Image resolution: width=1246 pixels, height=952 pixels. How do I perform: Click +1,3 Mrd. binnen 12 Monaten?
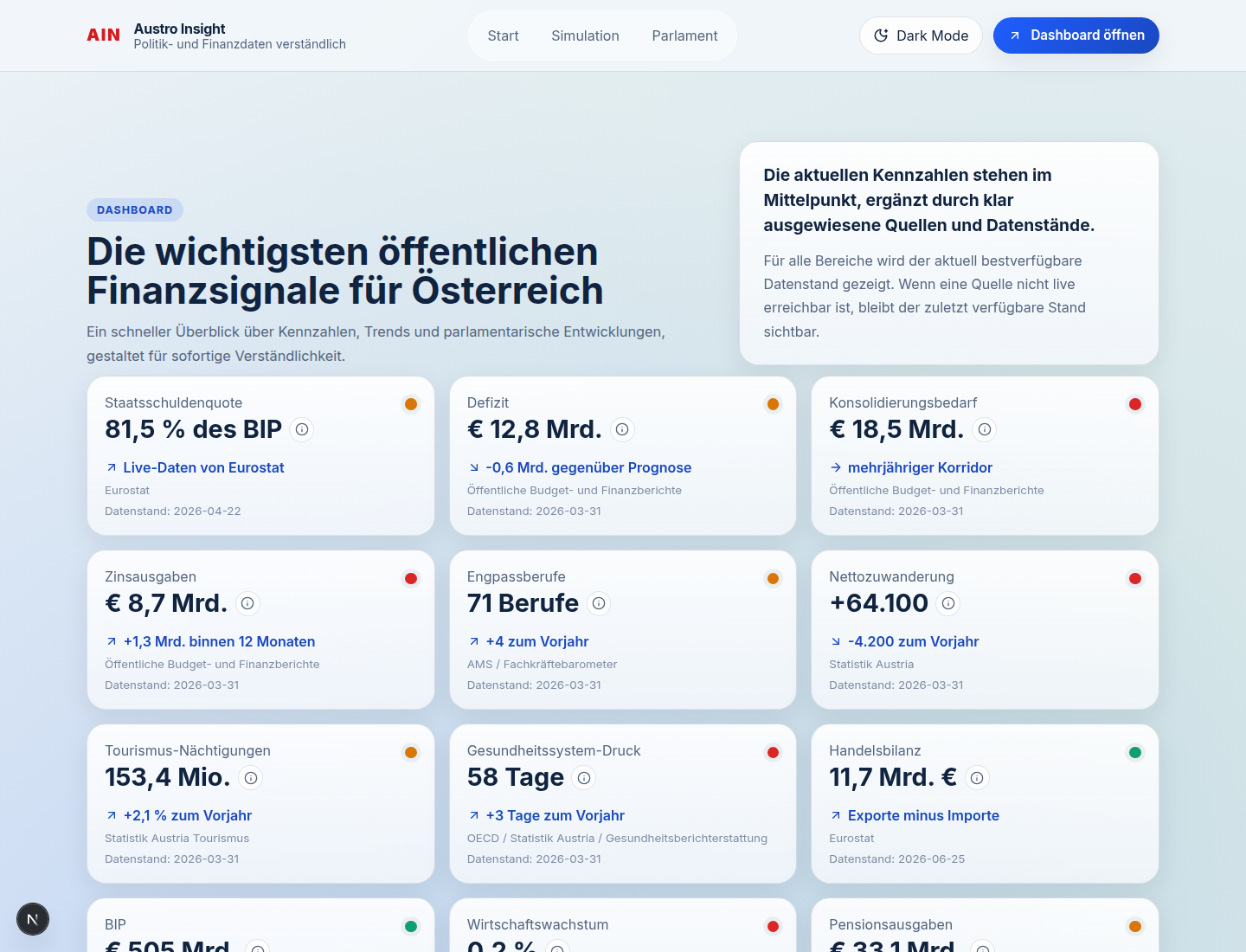[219, 641]
